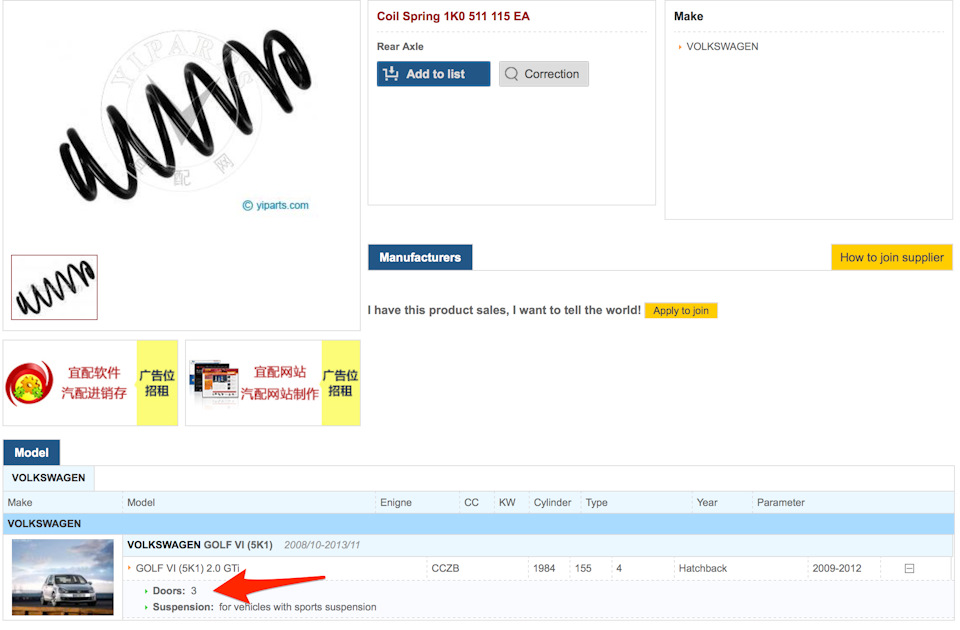Click the CCZB engine code cell
The image size is (960, 630).
click(x=445, y=568)
